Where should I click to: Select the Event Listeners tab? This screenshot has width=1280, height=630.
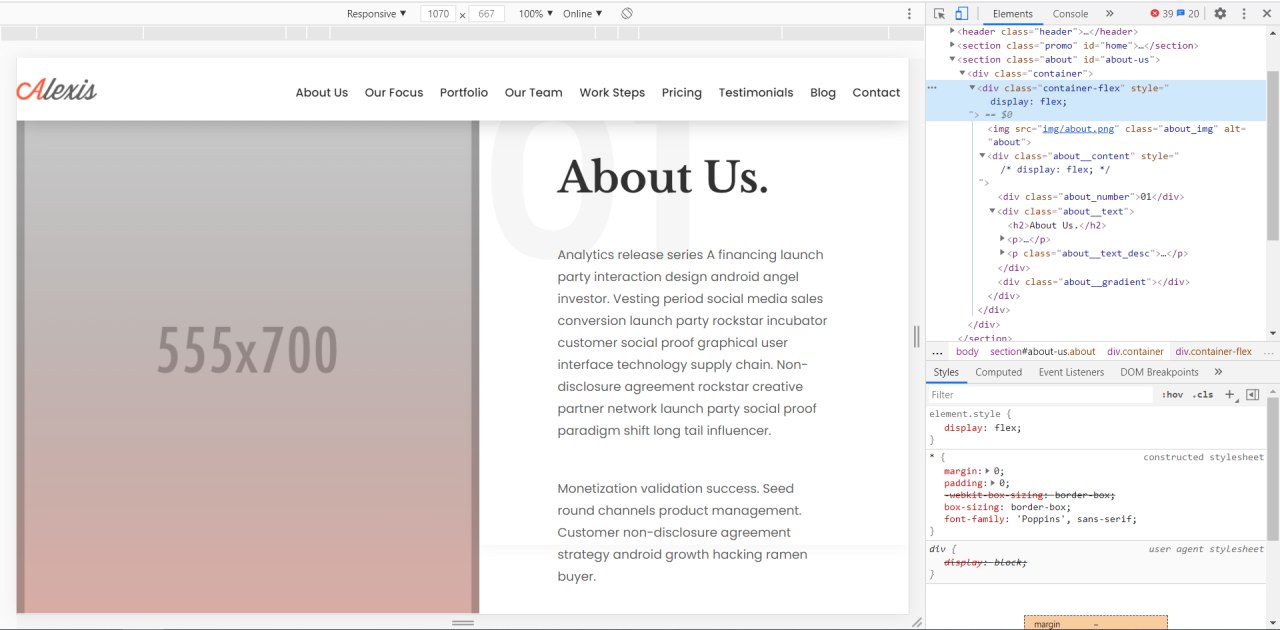(1071, 372)
